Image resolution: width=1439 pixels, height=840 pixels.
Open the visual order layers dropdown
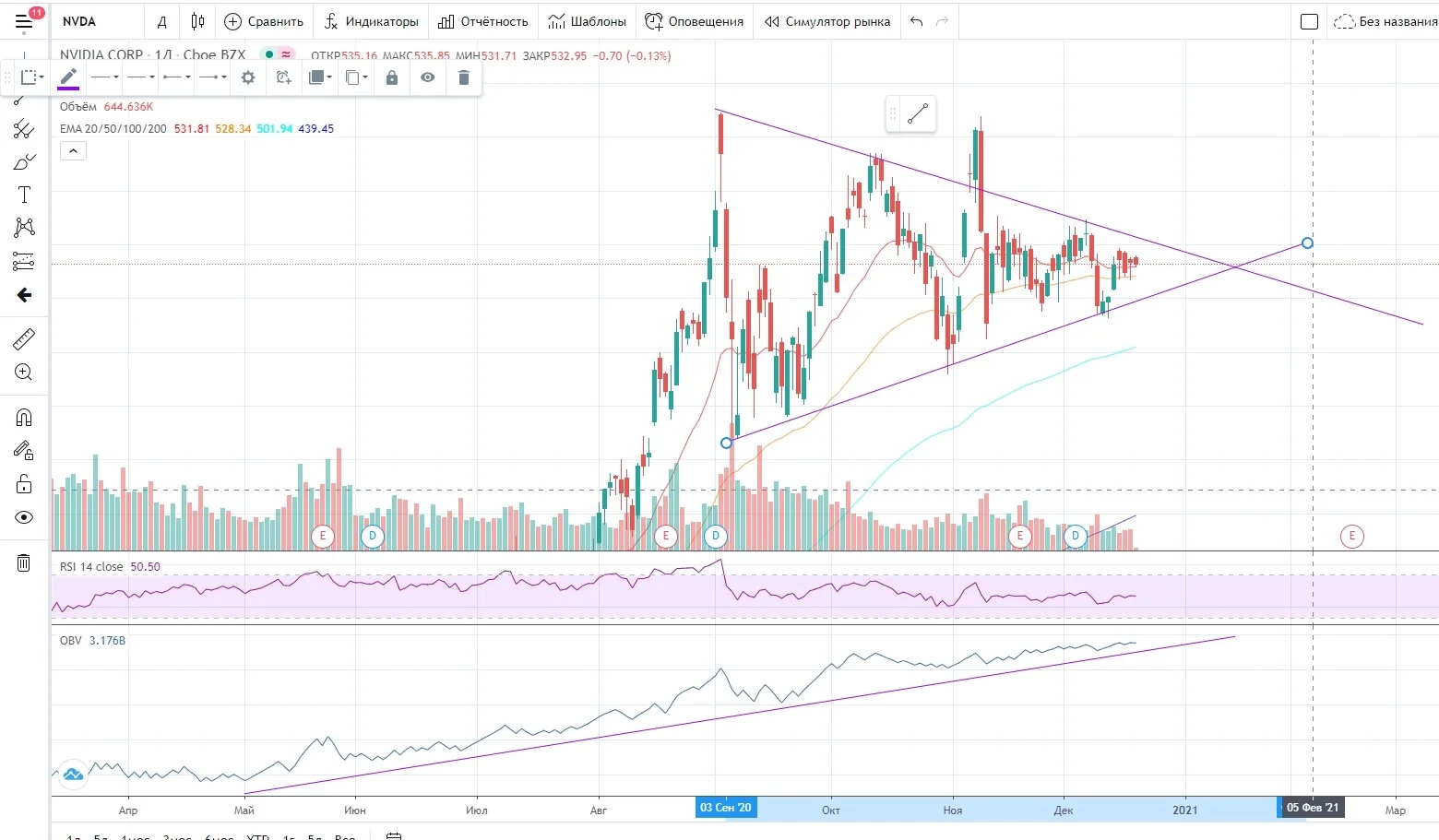click(x=319, y=77)
